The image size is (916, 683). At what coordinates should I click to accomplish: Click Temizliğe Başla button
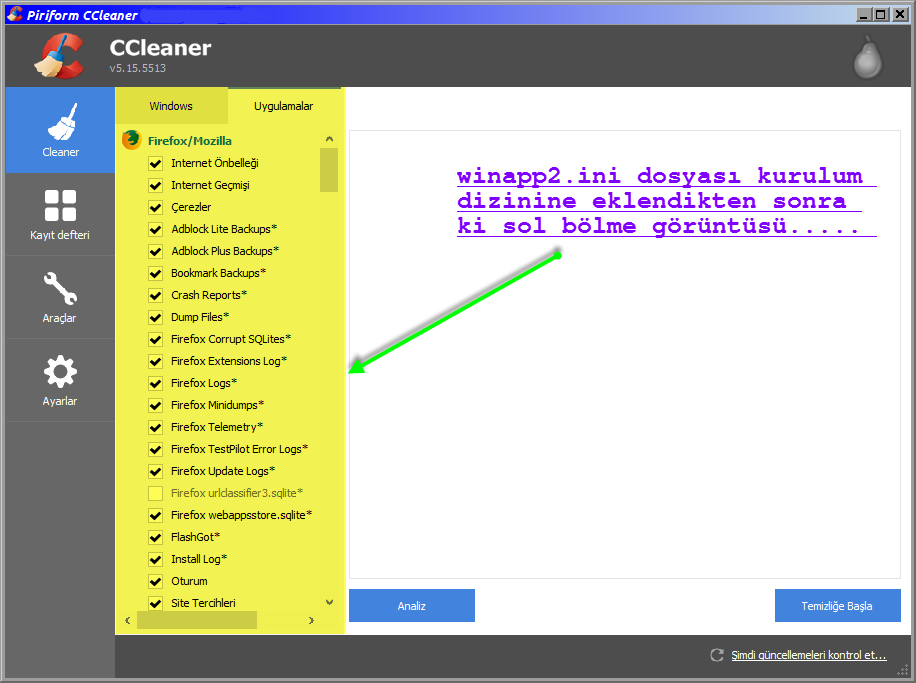(x=837, y=606)
